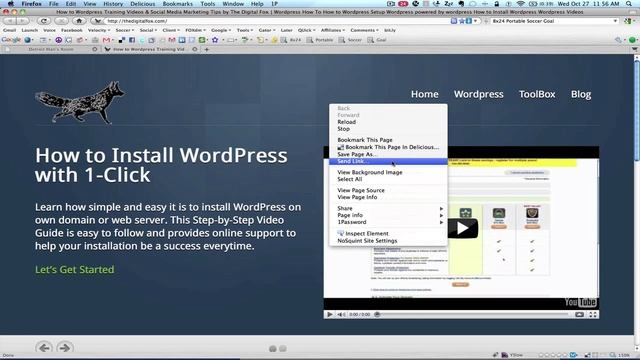
Task: Reload the page with the toolbar reload button
Action: (x=44, y=21)
